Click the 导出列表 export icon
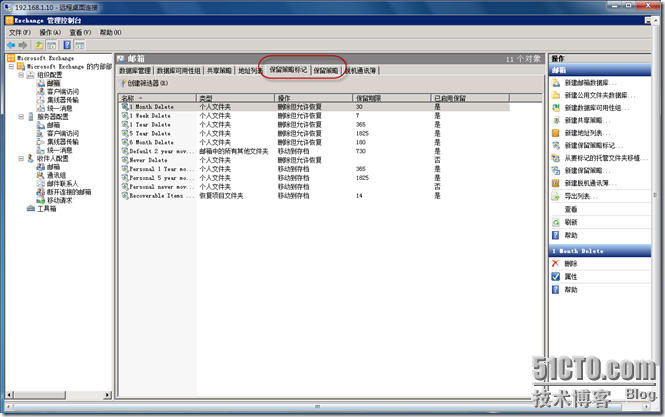 pyautogui.click(x=556, y=196)
